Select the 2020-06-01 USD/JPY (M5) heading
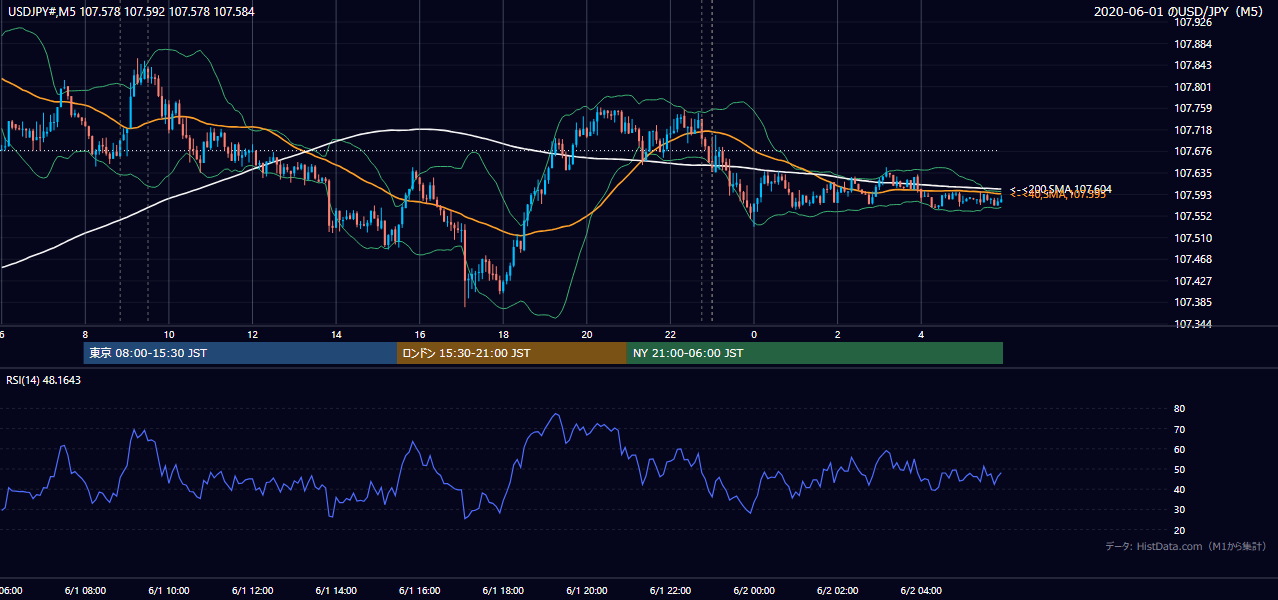1278x600 pixels. pyautogui.click(x=1180, y=12)
